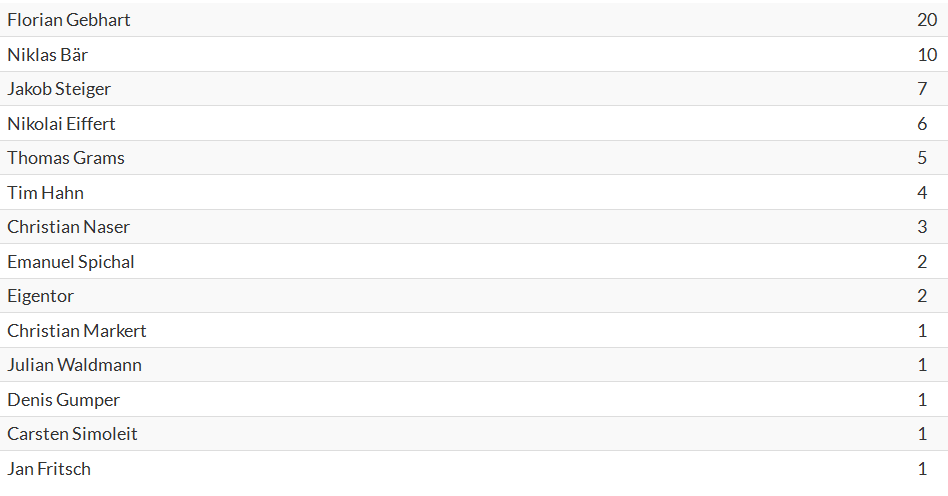Select Carsten Simoleit in the list
Image resolution: width=948 pixels, height=496 pixels.
(72, 434)
